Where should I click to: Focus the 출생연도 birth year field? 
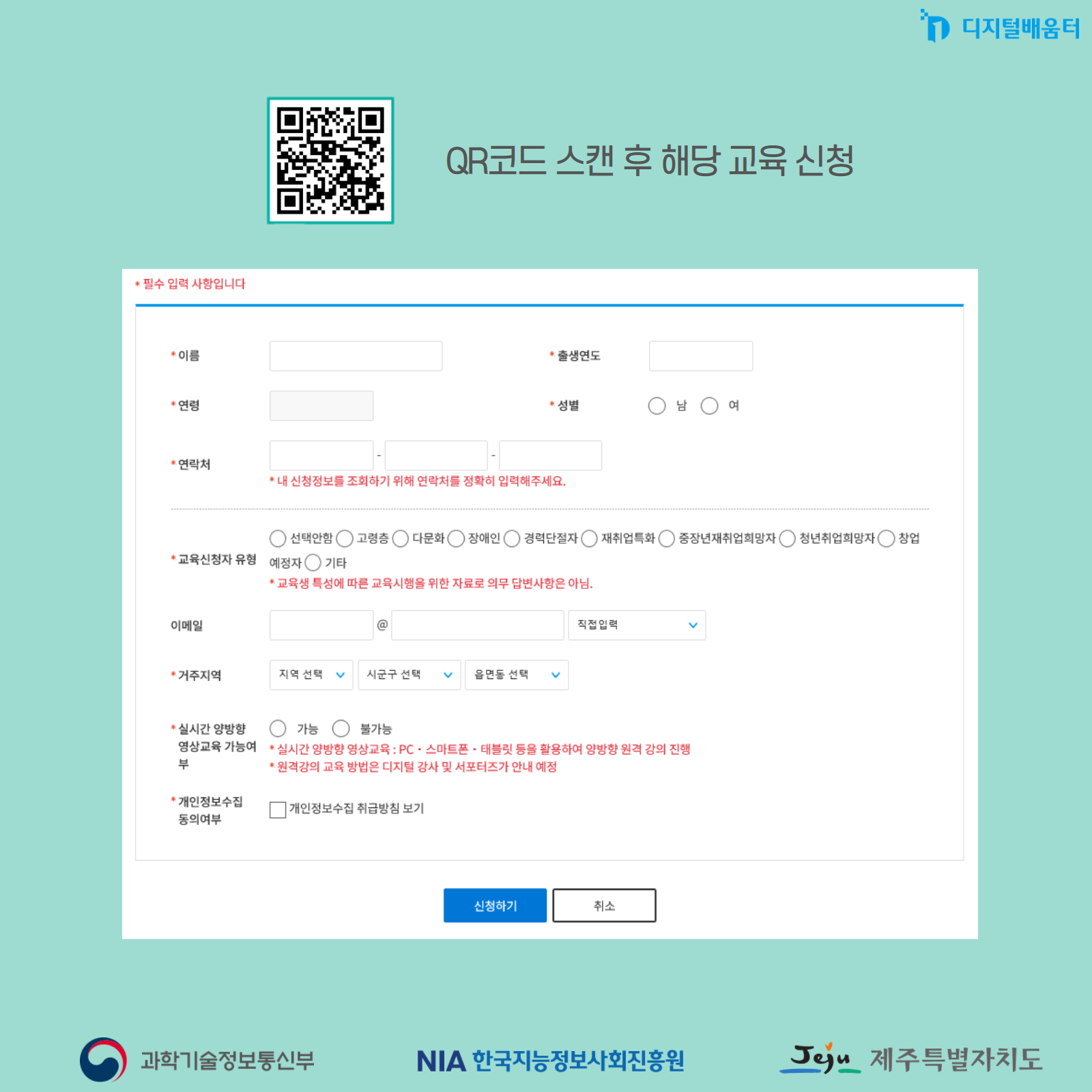700,356
